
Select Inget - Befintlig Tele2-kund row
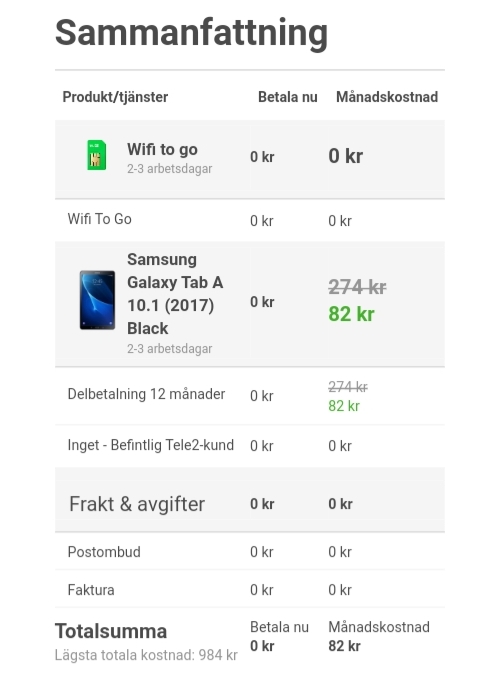[250, 445]
